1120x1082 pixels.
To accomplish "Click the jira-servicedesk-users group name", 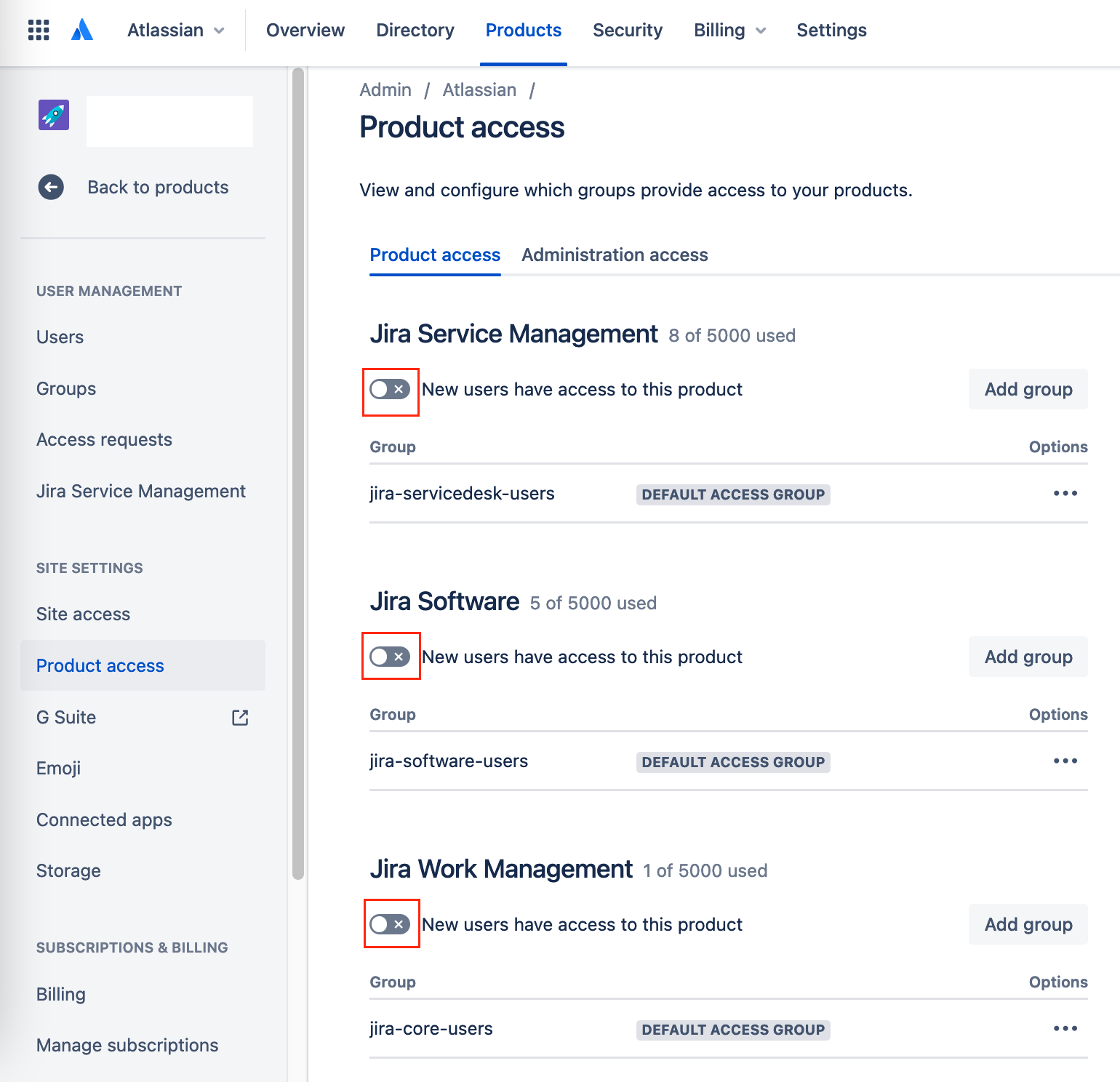I will tap(462, 494).
